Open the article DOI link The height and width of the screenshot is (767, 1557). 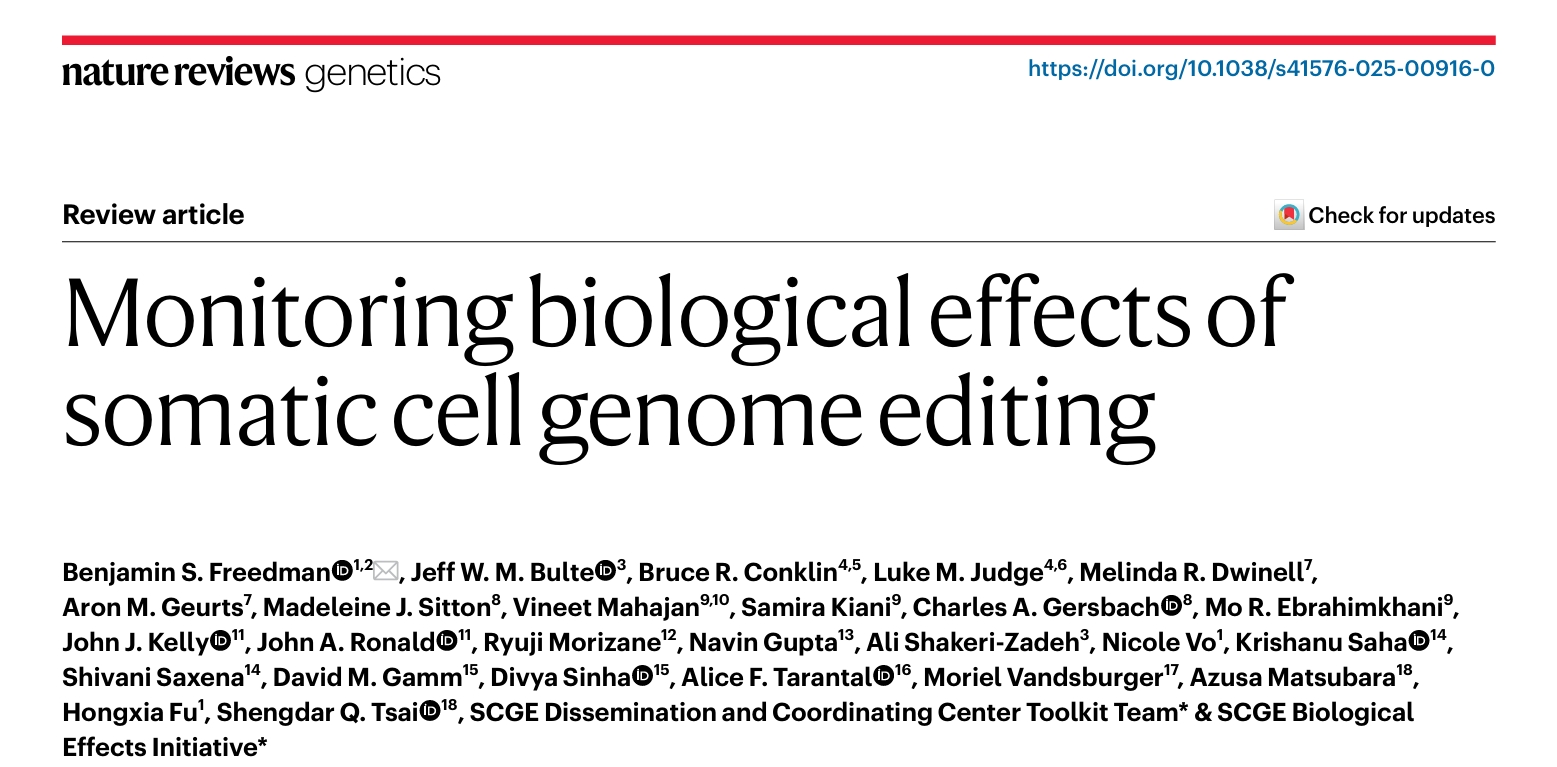tap(1261, 69)
